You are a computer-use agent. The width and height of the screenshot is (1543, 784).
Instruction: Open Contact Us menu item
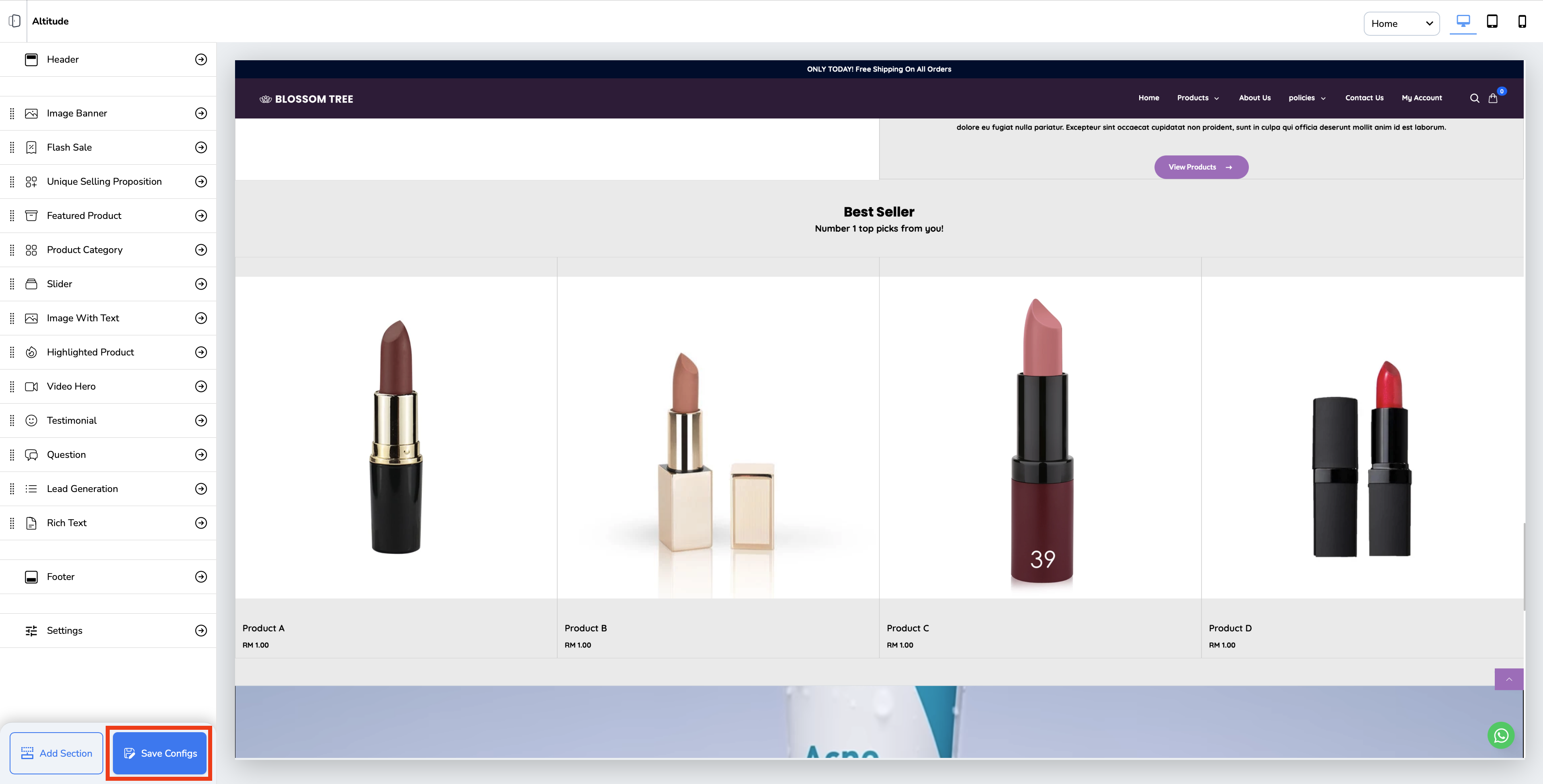click(x=1364, y=98)
